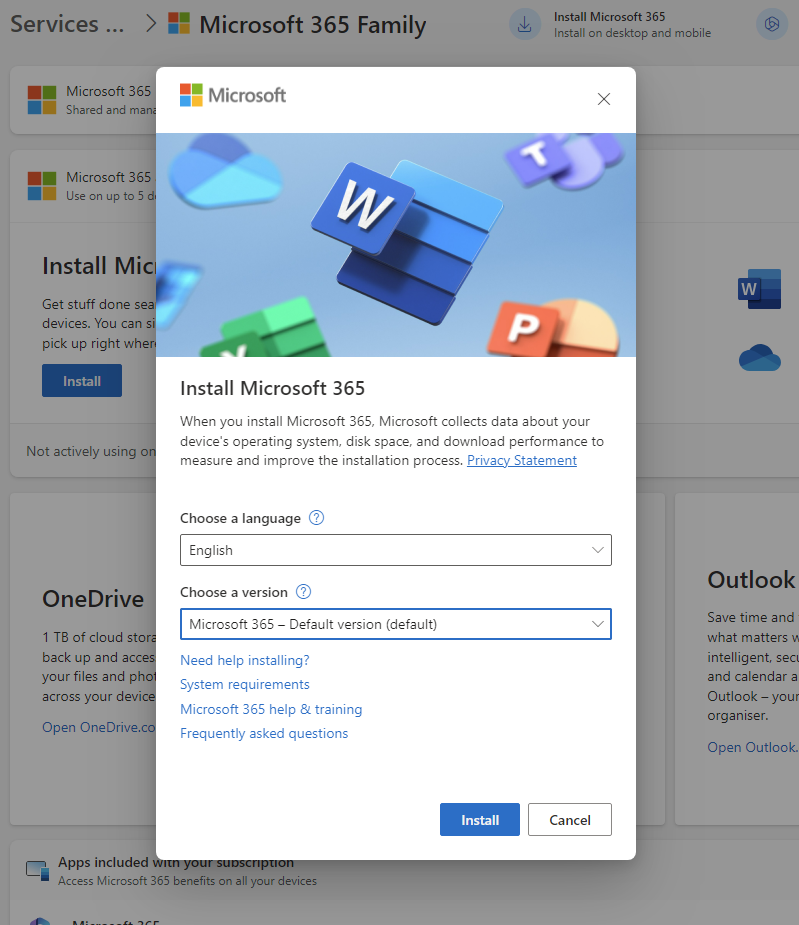
Task: Click the Cancel button in dialog
Action: [569, 819]
